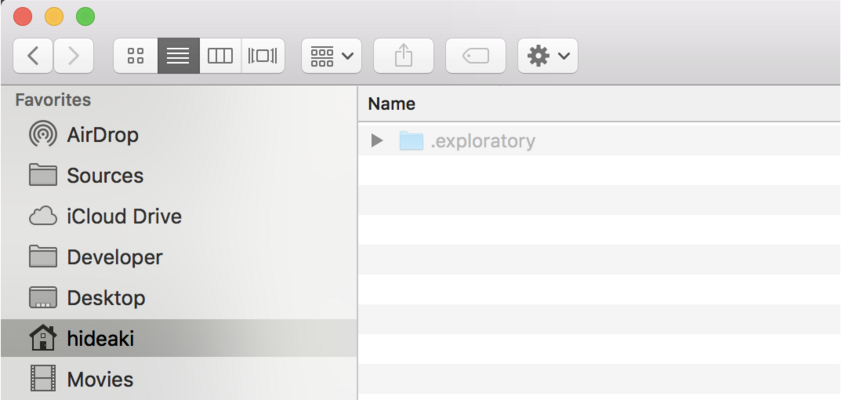Expand the .exploratory folder disclosure triangle

pyautogui.click(x=377, y=141)
